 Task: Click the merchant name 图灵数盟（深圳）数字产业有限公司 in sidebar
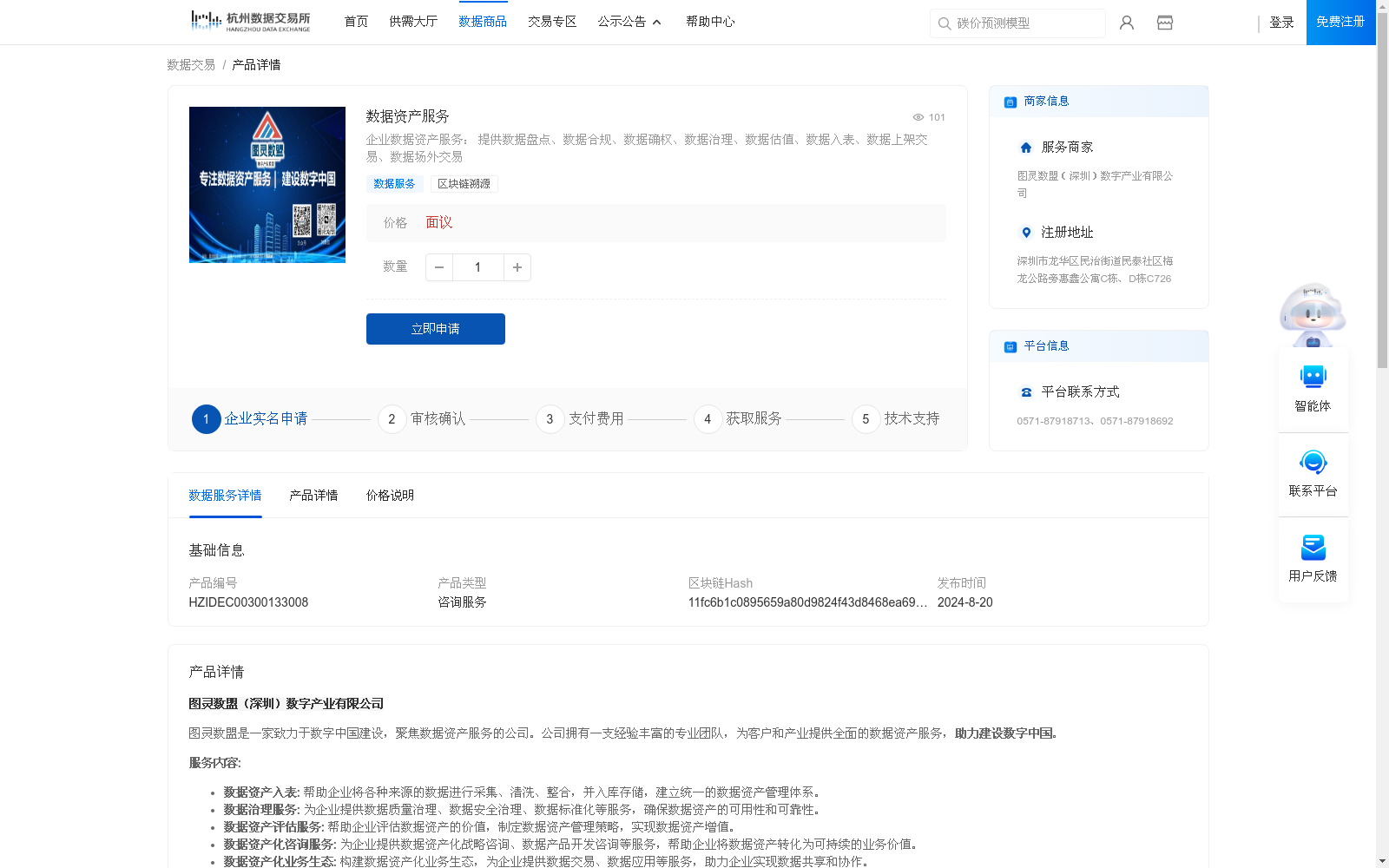tap(1095, 184)
